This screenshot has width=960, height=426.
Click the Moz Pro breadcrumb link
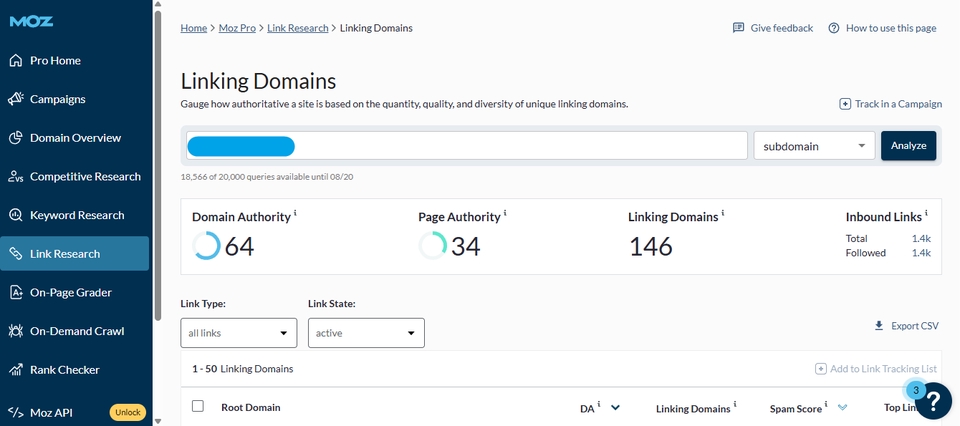point(237,28)
